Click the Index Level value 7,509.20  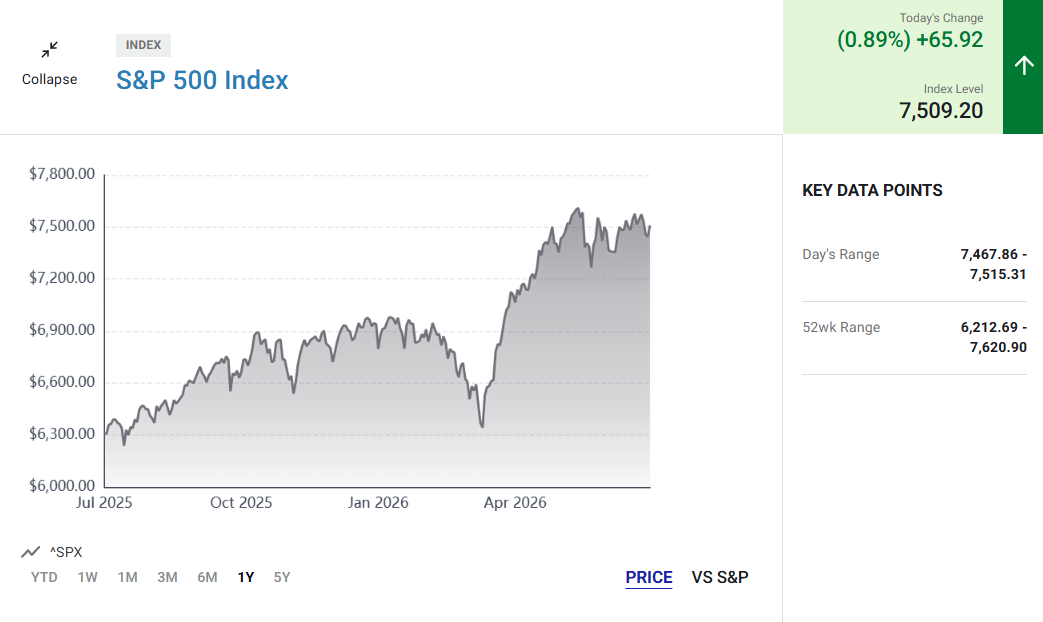(x=941, y=110)
